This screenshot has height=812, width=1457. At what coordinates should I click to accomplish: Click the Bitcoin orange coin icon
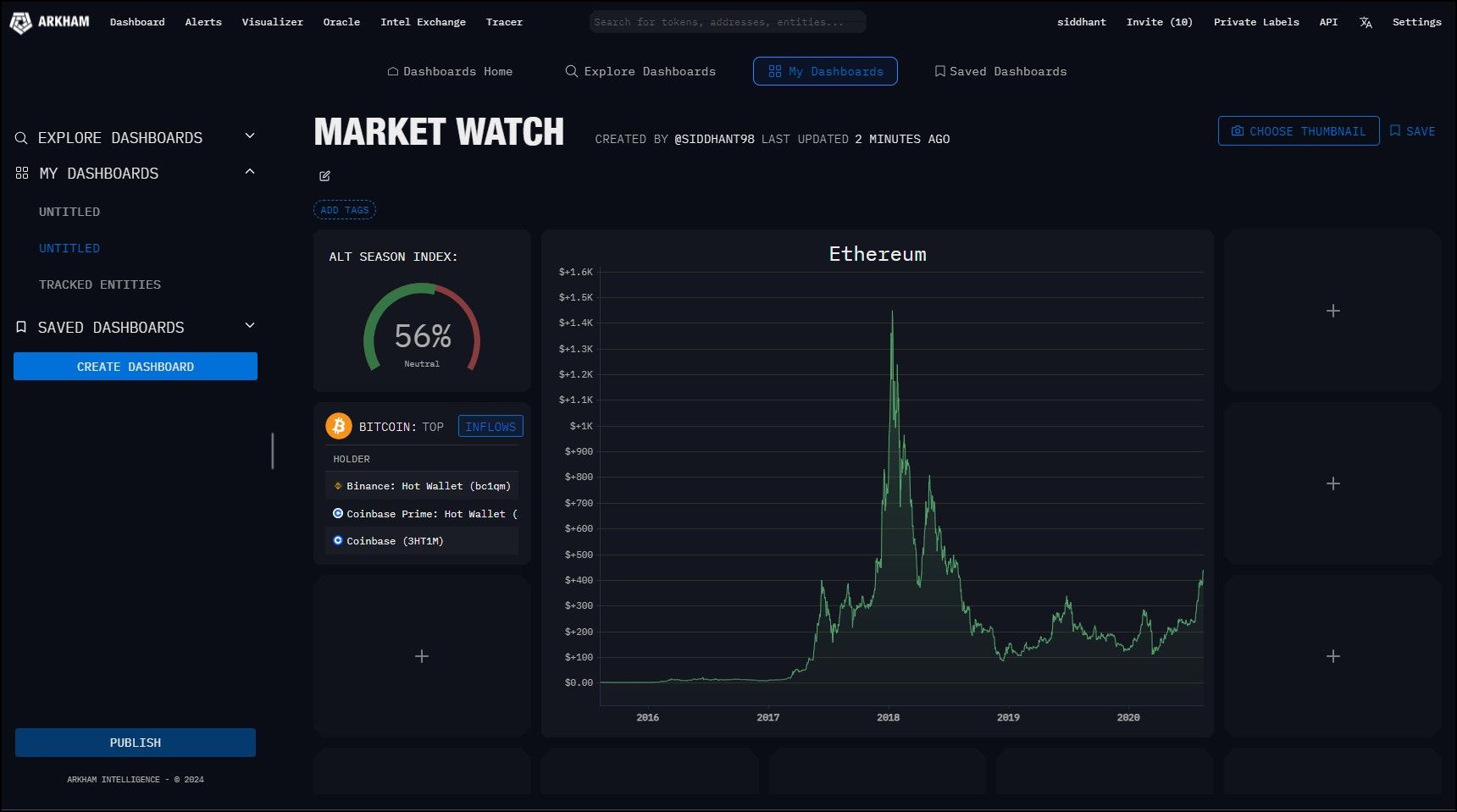pyautogui.click(x=339, y=426)
